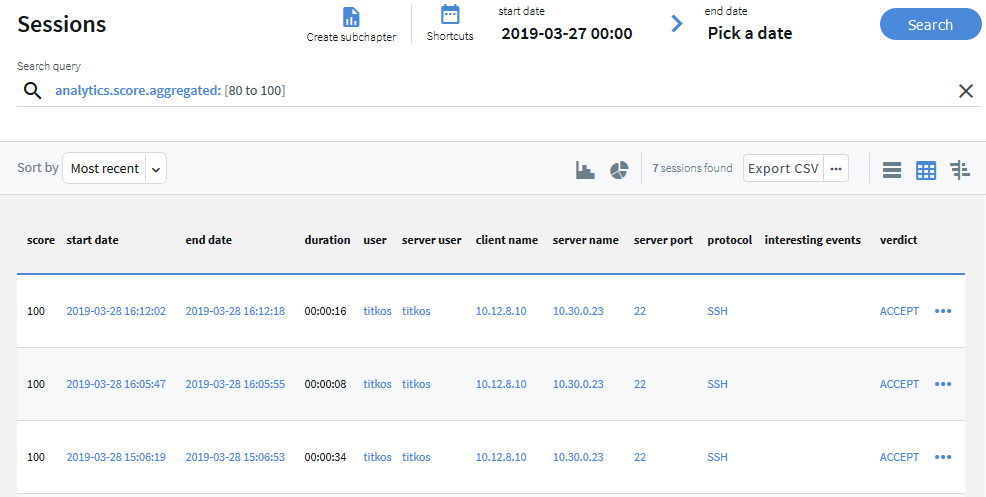Pick an end date
The image size is (986, 497).
coord(749,33)
